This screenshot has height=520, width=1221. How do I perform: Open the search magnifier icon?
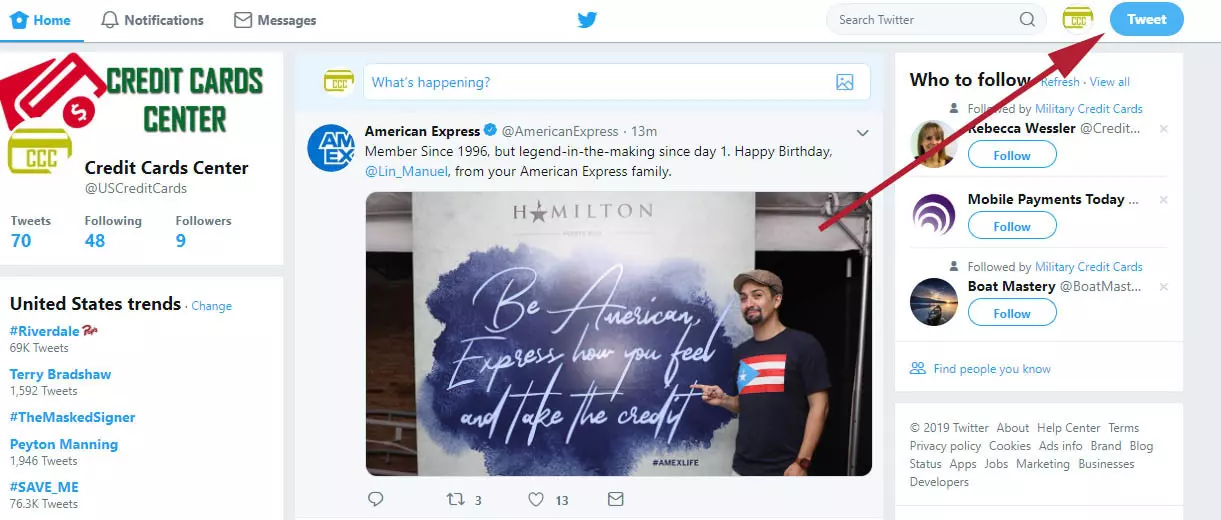pos(1027,20)
